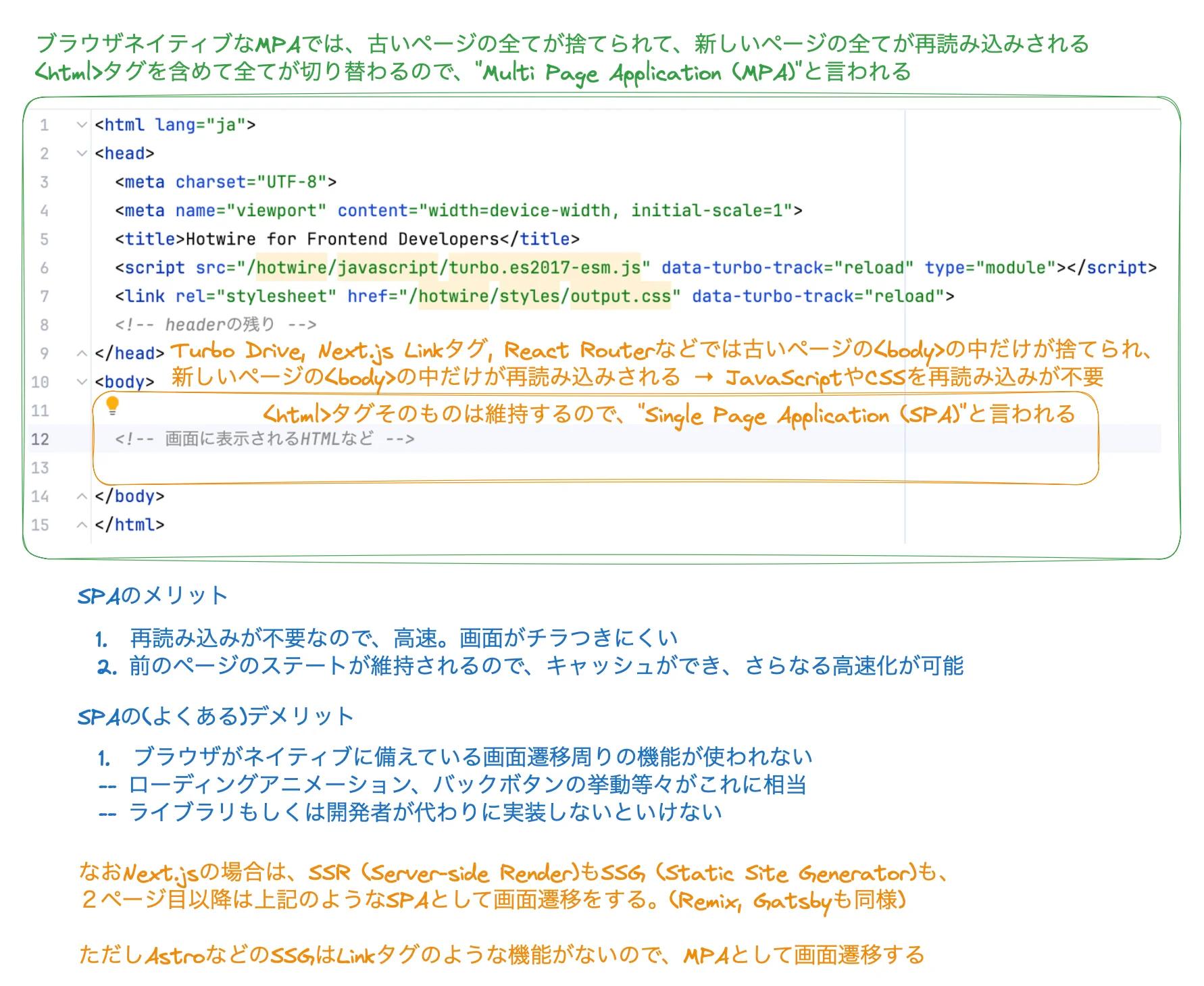Collapse the <html lang="ja"> fold chevron
The width and height of the screenshot is (1204, 986).
82,125
